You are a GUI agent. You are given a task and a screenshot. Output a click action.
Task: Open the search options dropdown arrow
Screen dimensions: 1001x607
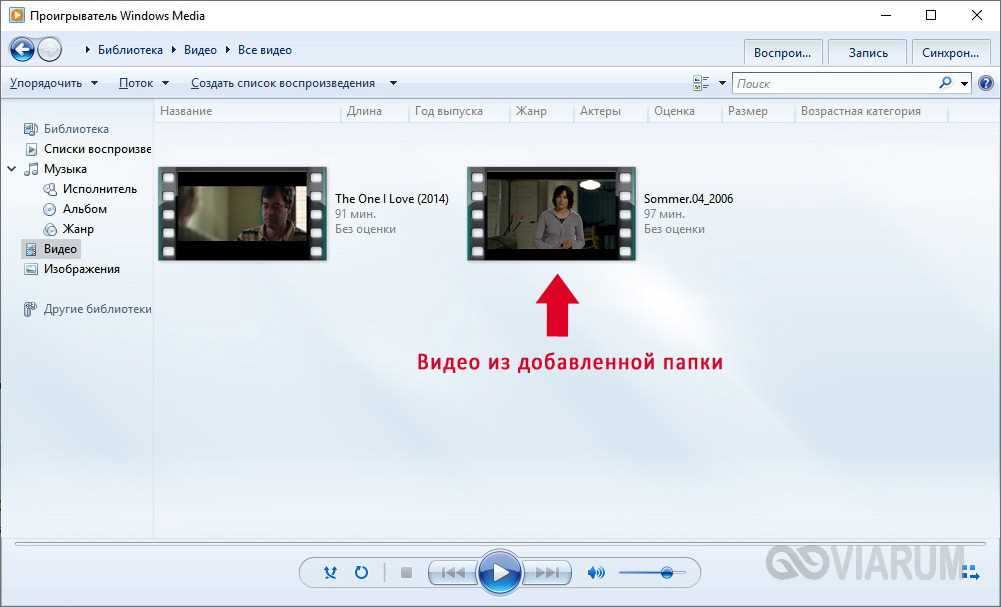click(965, 83)
